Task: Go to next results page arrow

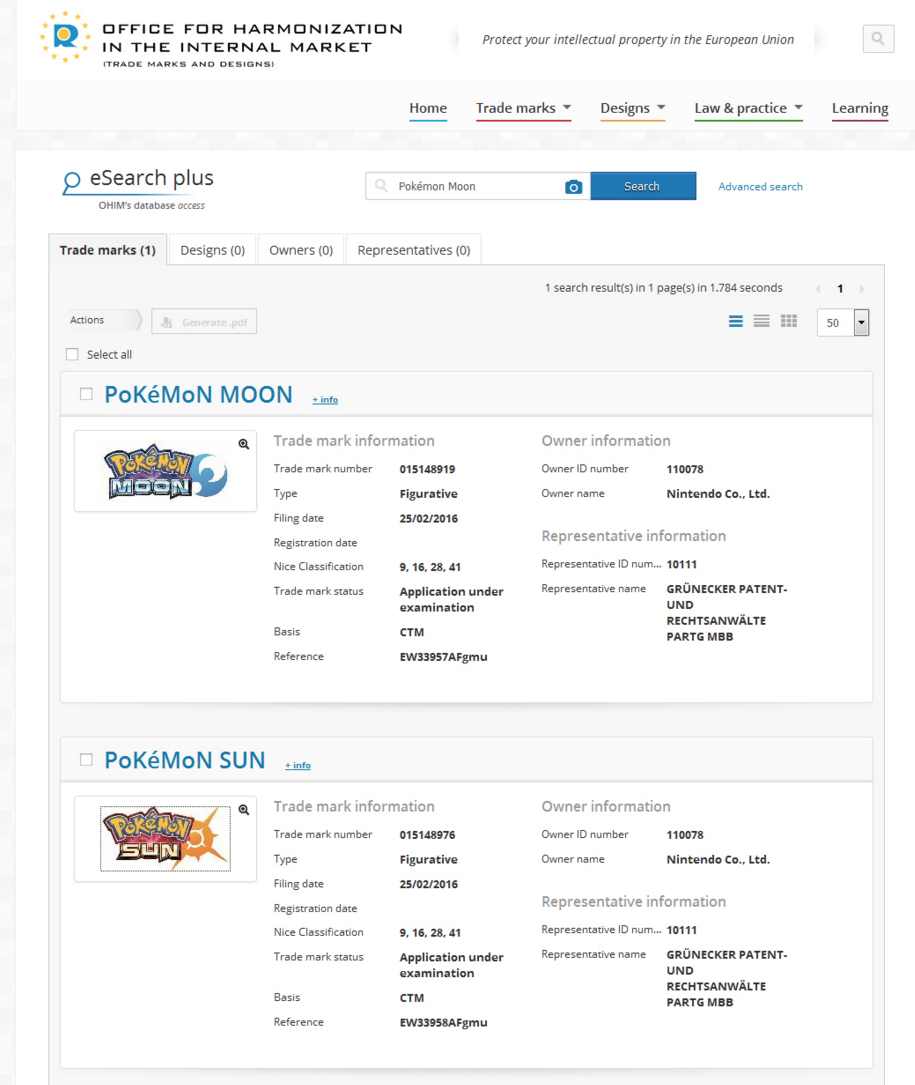Action: 862,289
